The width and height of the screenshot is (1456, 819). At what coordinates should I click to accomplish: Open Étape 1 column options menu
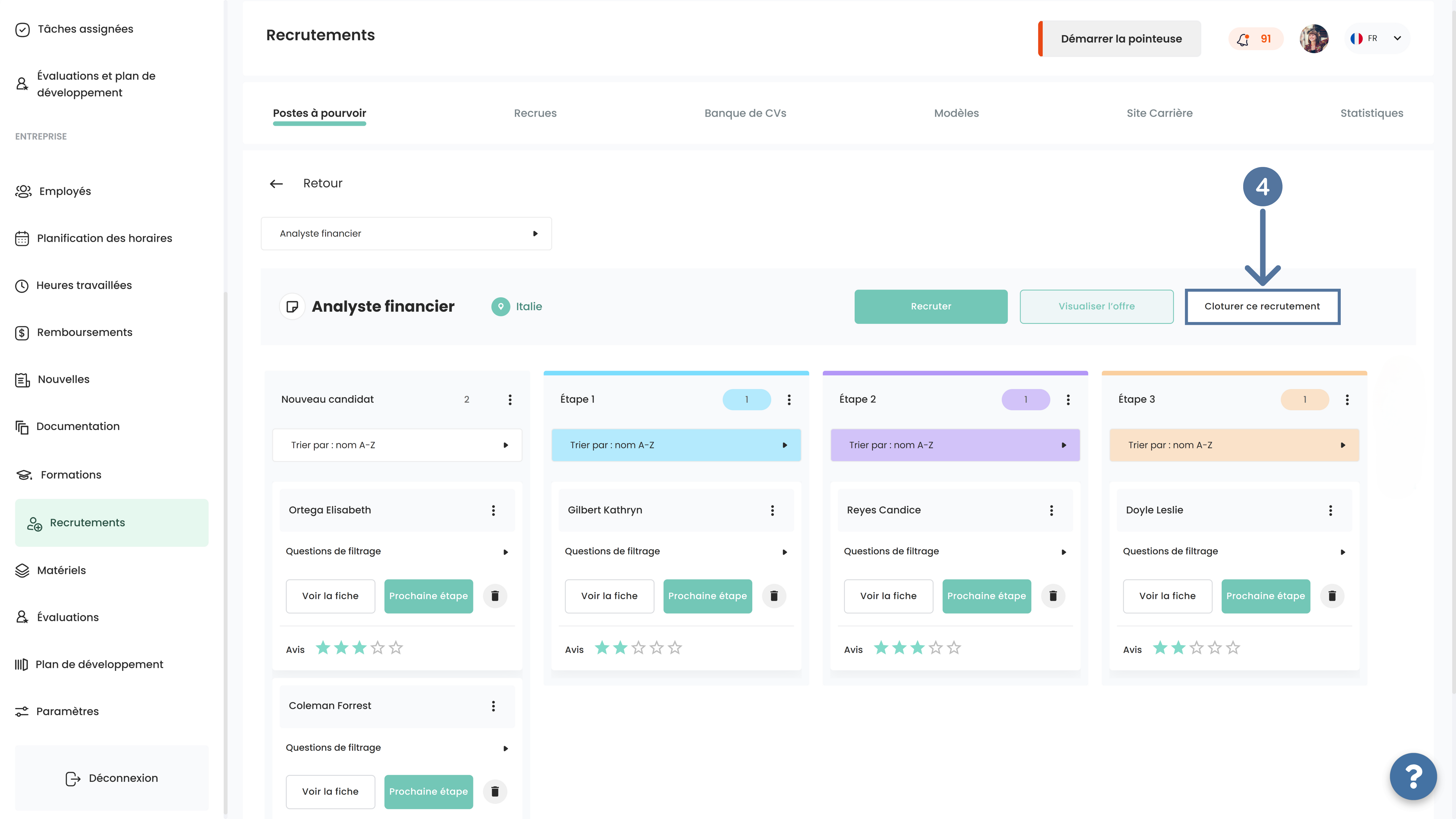click(789, 400)
